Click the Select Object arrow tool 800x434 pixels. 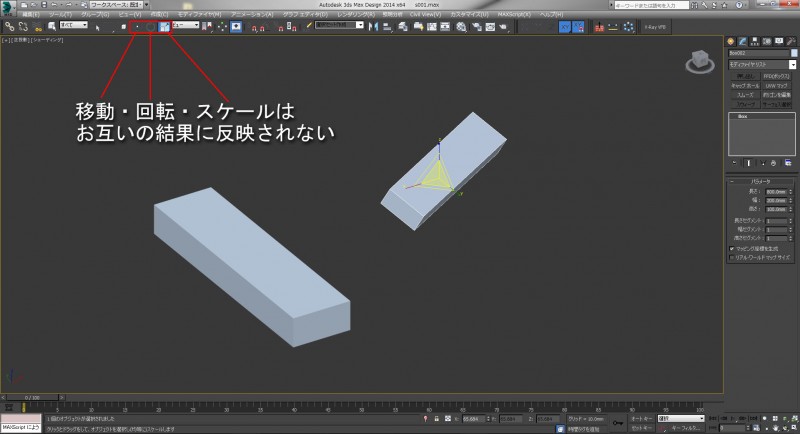click(x=96, y=26)
